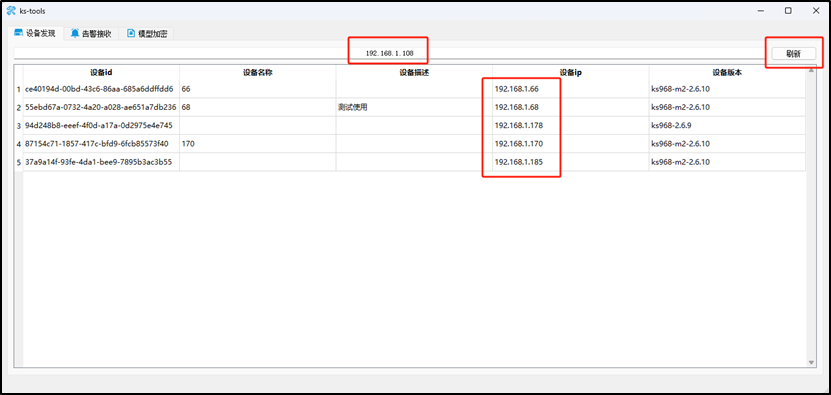Click the ks-tools app icon in title bar
This screenshot has height=395, width=831.
pyautogui.click(x=11, y=11)
